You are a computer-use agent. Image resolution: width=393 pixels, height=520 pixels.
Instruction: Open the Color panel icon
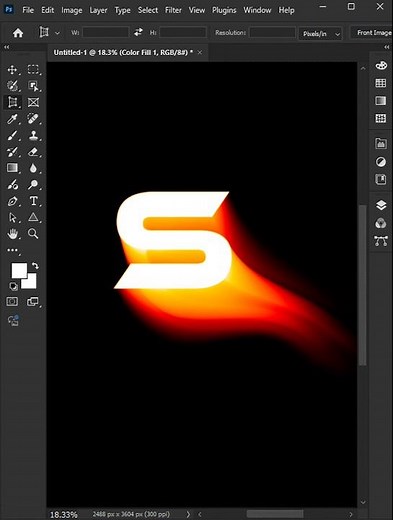point(381,65)
